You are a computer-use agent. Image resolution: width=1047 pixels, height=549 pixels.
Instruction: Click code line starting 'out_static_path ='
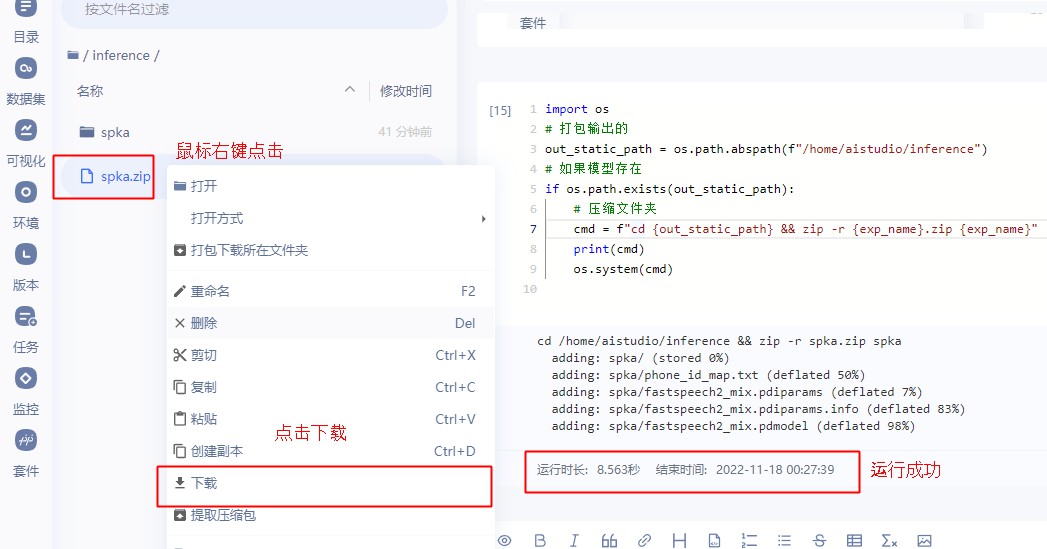tap(766, 149)
